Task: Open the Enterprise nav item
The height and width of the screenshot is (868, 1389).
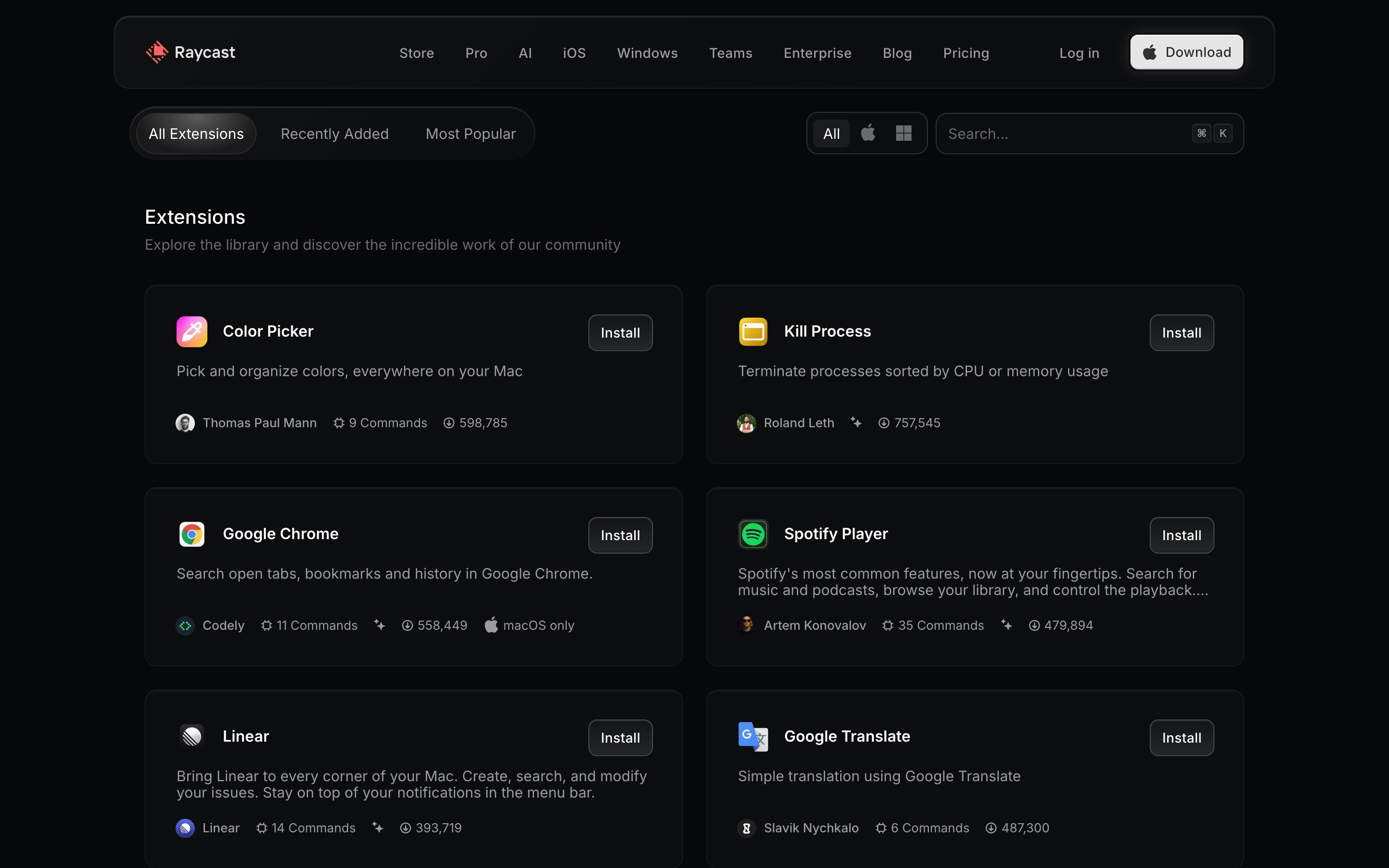Action: 817,53
